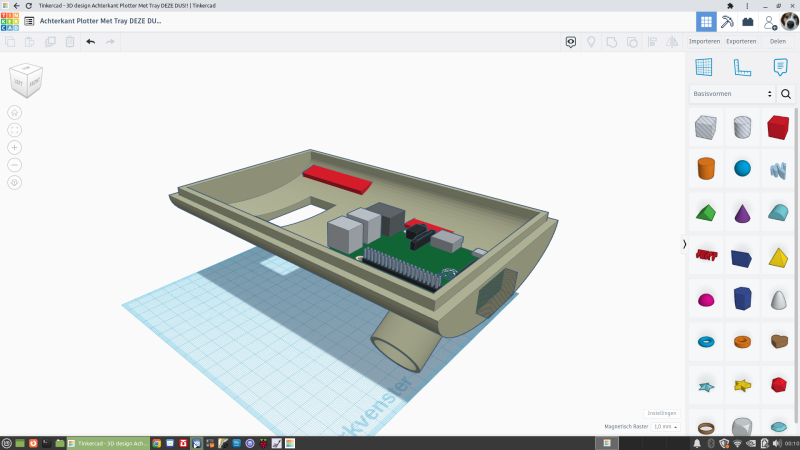Switch to the Bricks view icon

(748, 21)
